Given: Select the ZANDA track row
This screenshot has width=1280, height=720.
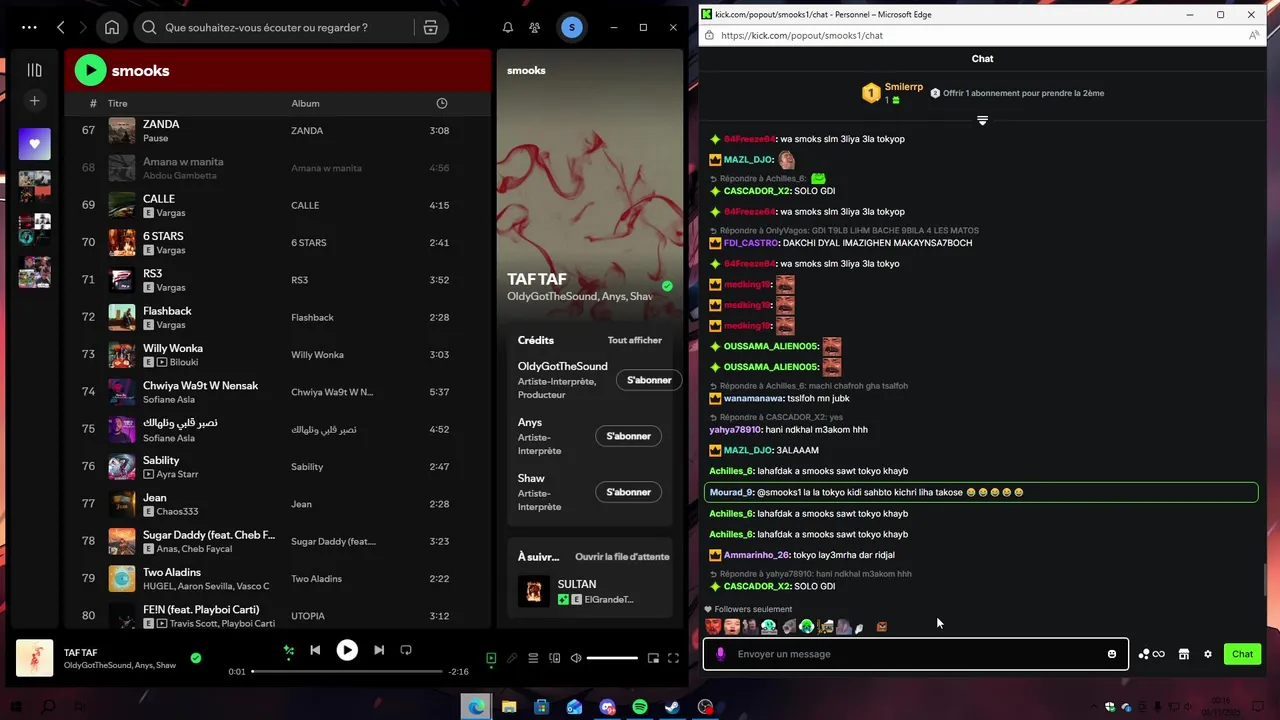Looking at the screenshot, I should (277, 130).
